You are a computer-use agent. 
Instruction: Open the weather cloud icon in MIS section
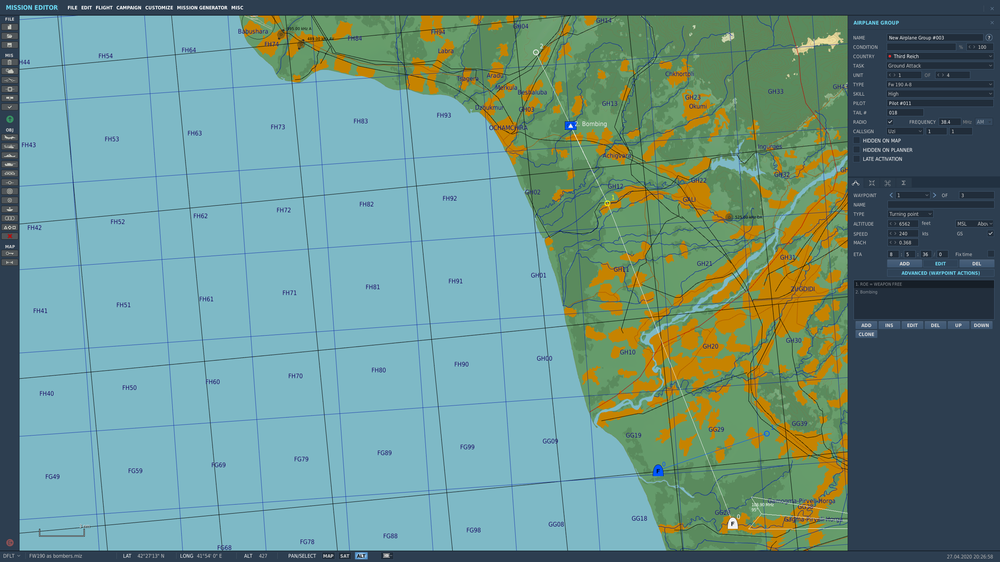pyautogui.click(x=10, y=71)
